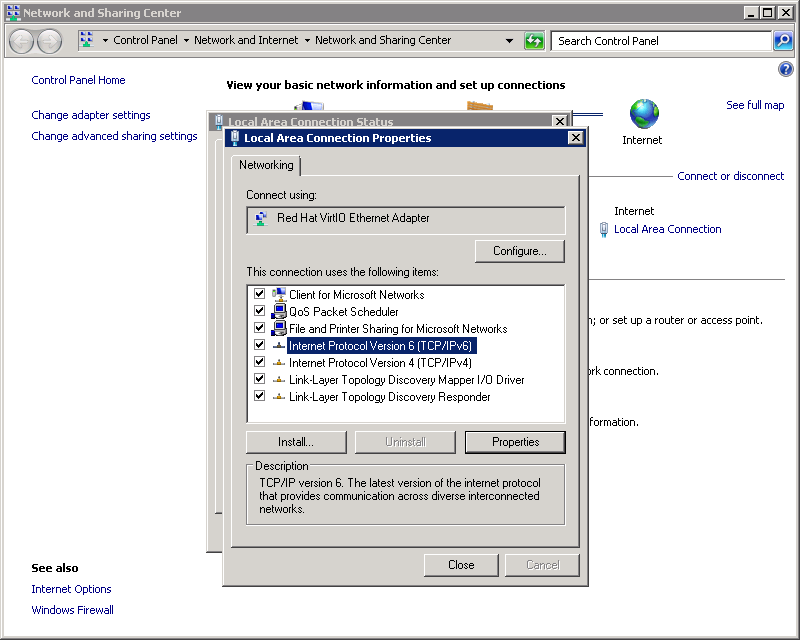Open Properties for selected item

515,442
